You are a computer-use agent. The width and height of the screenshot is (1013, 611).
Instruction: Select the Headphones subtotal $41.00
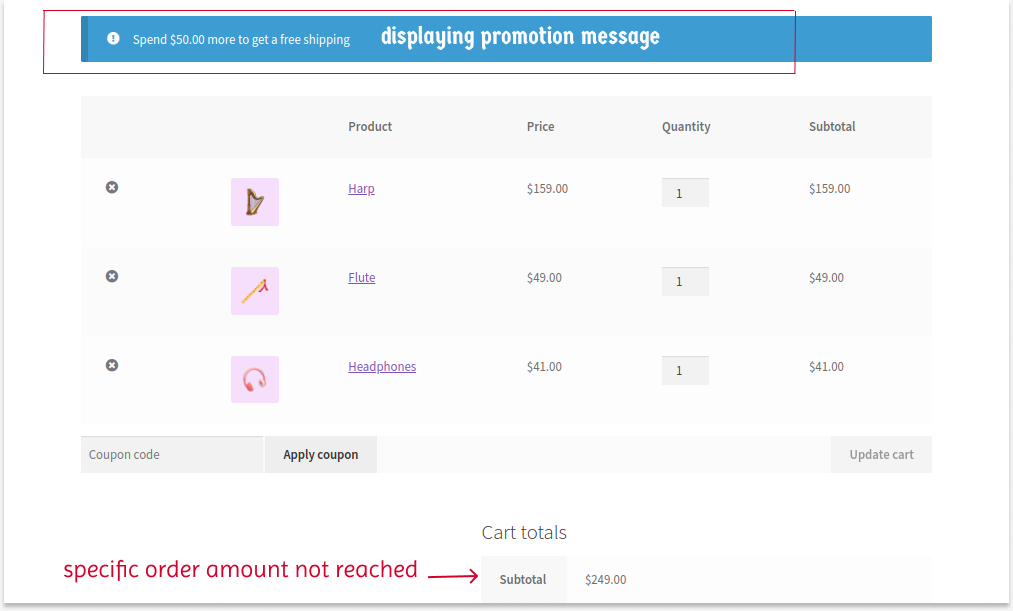pos(826,367)
